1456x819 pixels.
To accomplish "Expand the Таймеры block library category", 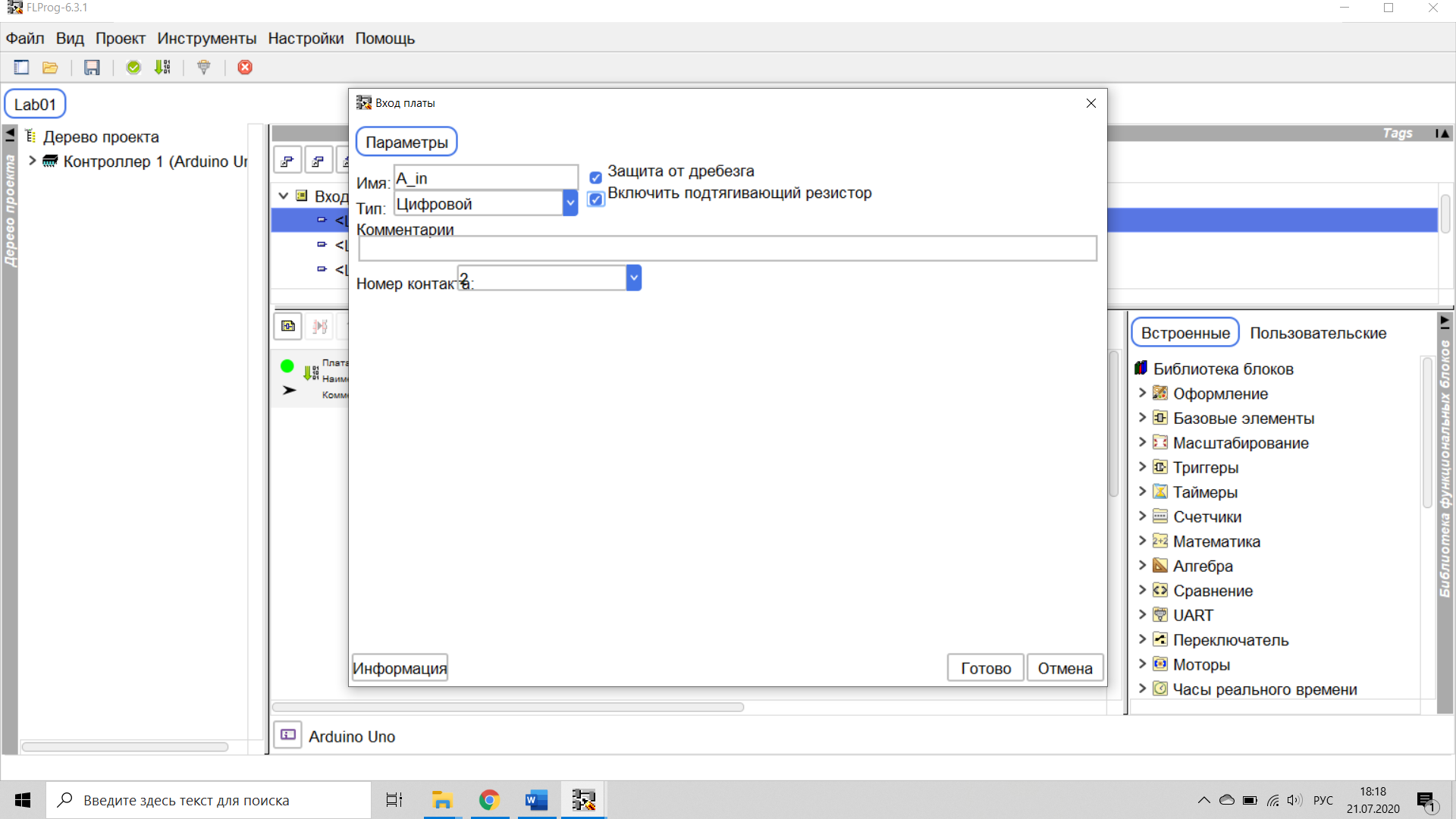I will click(x=1142, y=491).
